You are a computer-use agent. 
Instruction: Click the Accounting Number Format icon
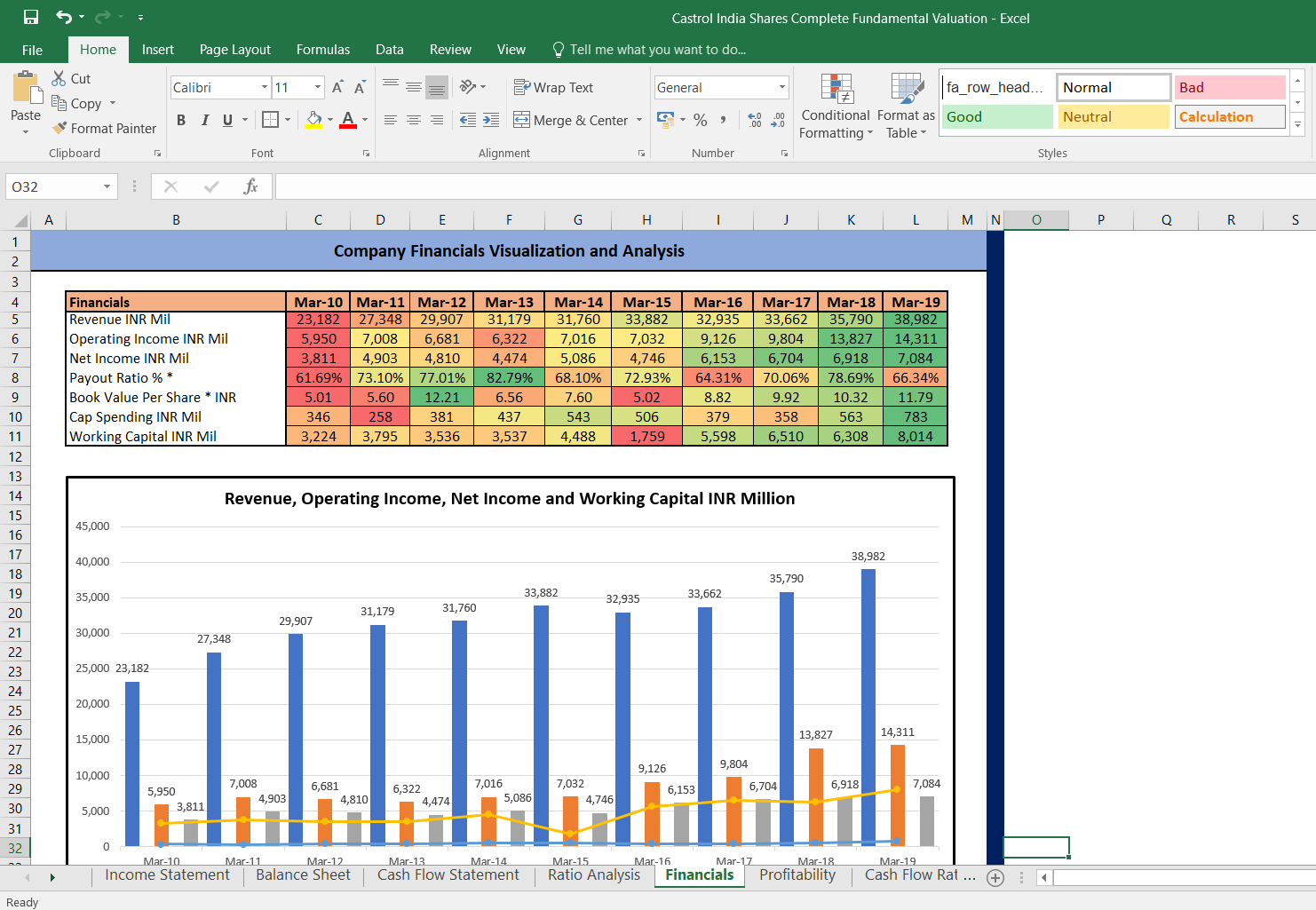(665, 119)
